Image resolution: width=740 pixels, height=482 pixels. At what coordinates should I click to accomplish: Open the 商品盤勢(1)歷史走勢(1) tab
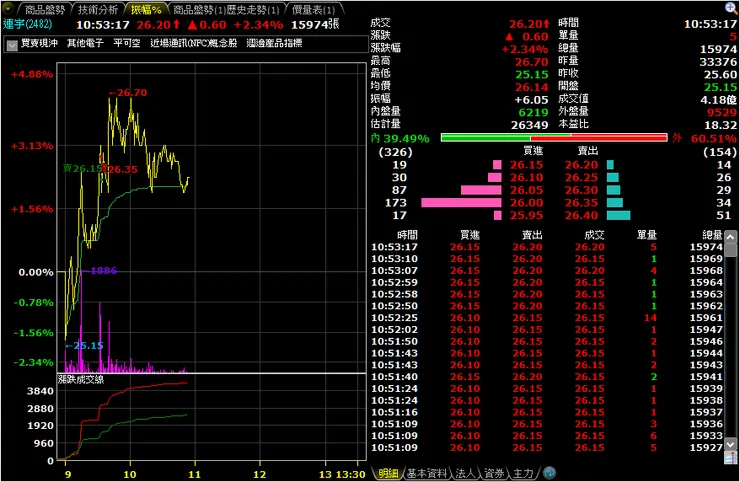pyautogui.click(x=226, y=9)
